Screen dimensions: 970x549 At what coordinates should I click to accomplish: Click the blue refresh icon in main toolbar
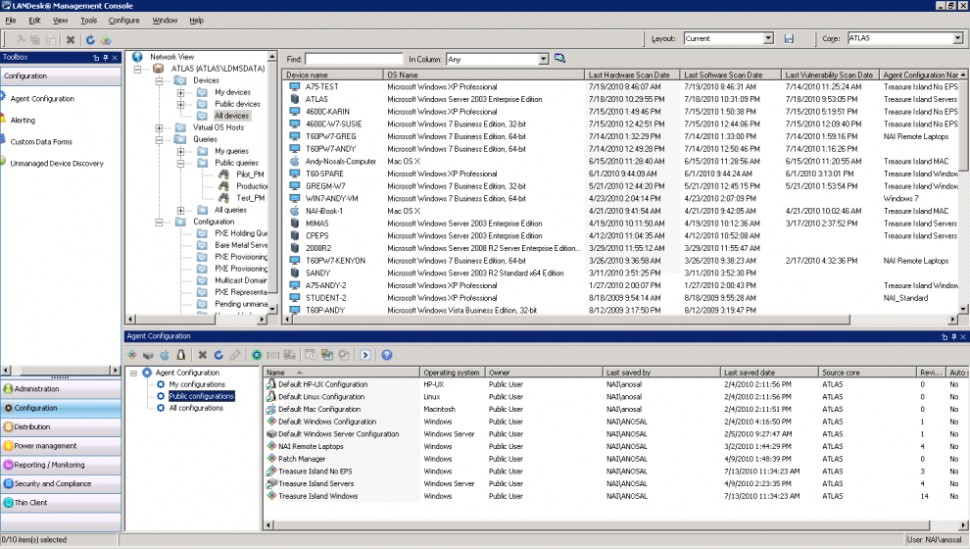(x=90, y=40)
